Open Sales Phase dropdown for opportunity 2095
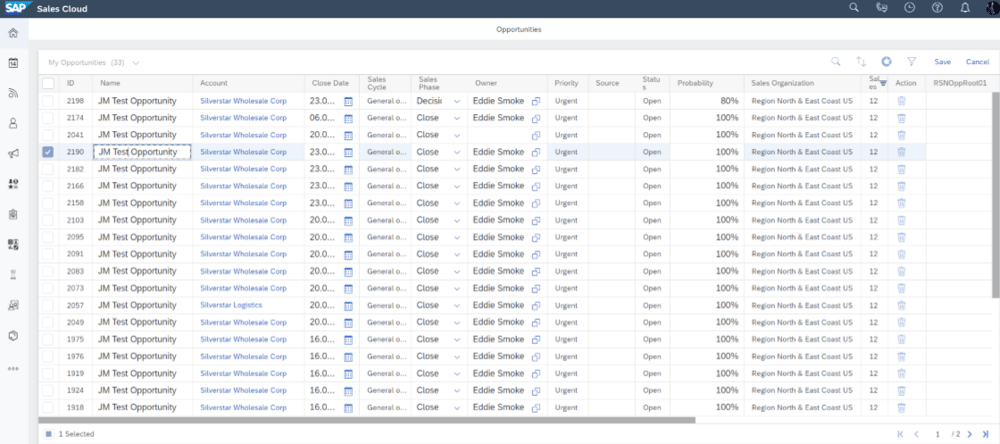 [457, 237]
